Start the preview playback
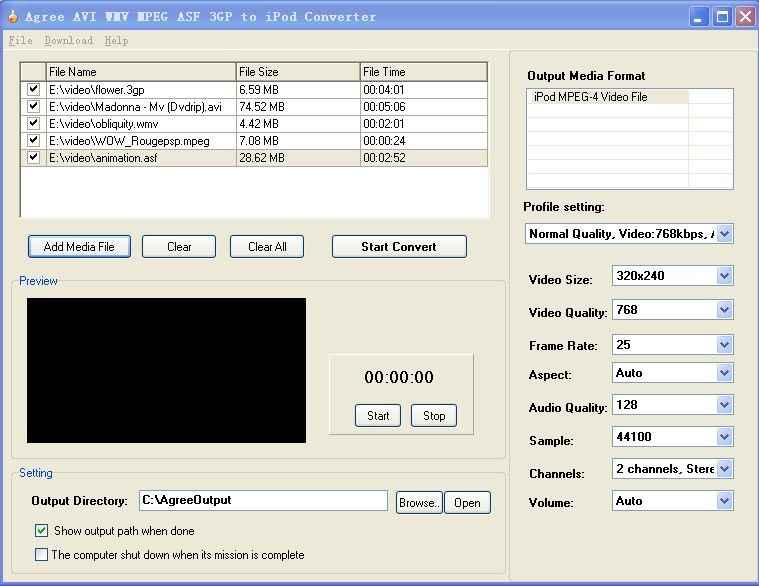 (378, 416)
